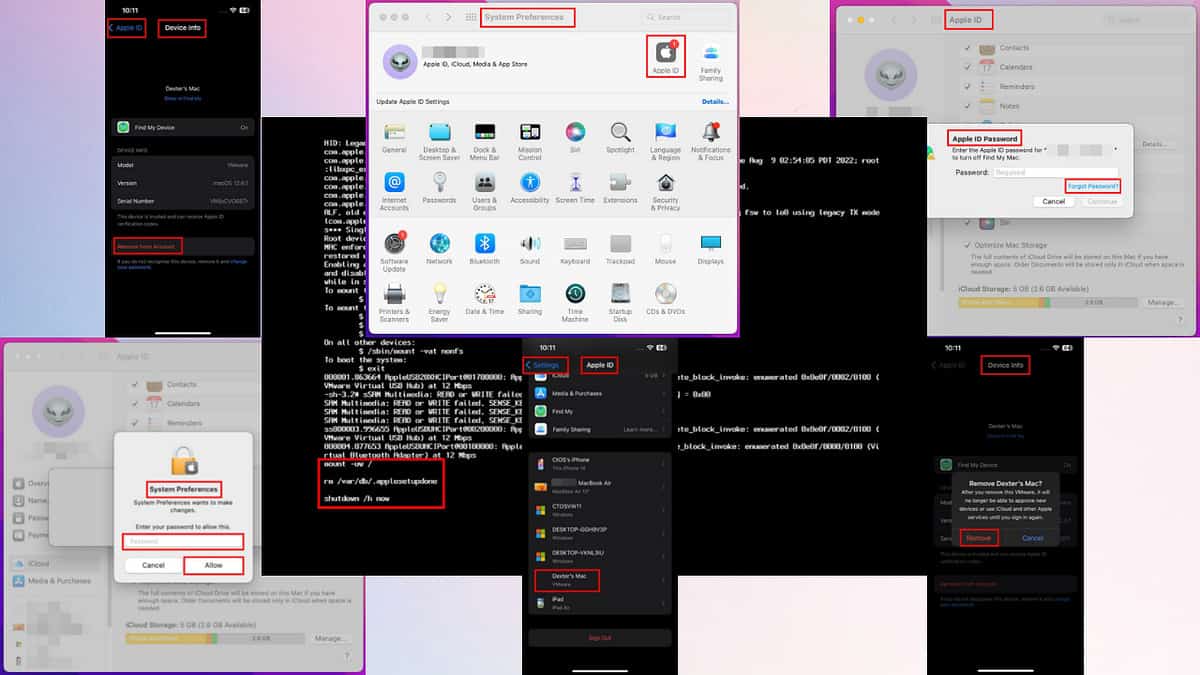The image size is (1200, 675).
Task: Open the Spotlight preferences icon
Action: [x=620, y=139]
